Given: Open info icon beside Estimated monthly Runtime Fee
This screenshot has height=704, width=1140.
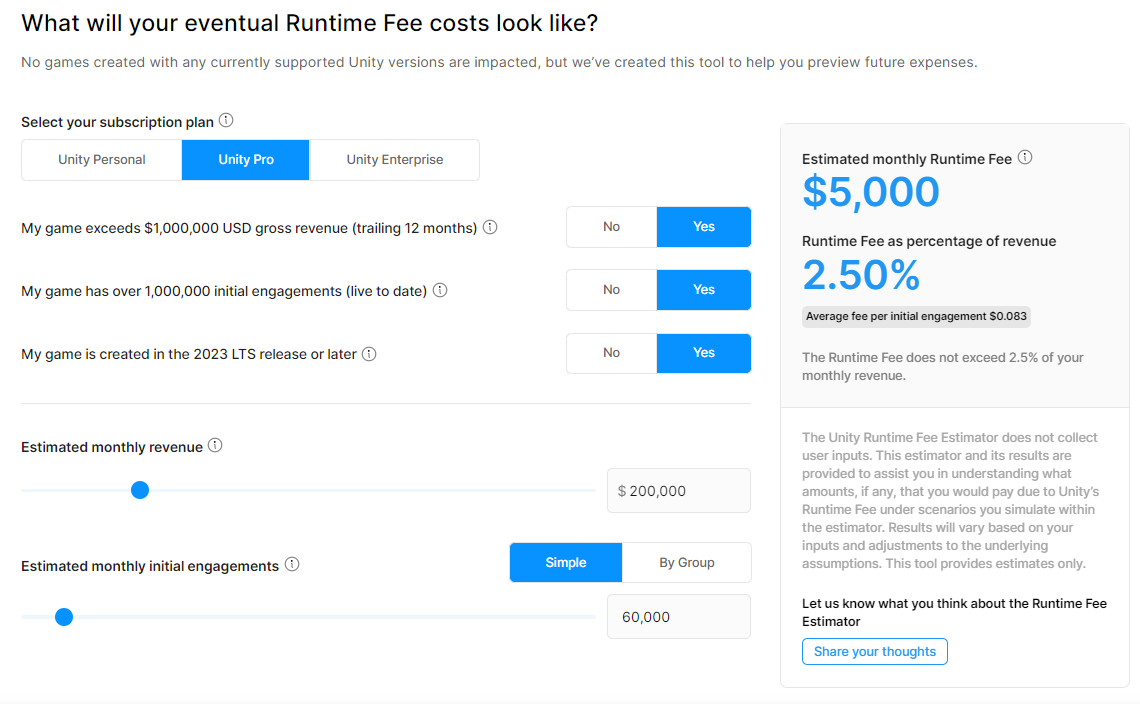Looking at the screenshot, I should tap(1025, 157).
